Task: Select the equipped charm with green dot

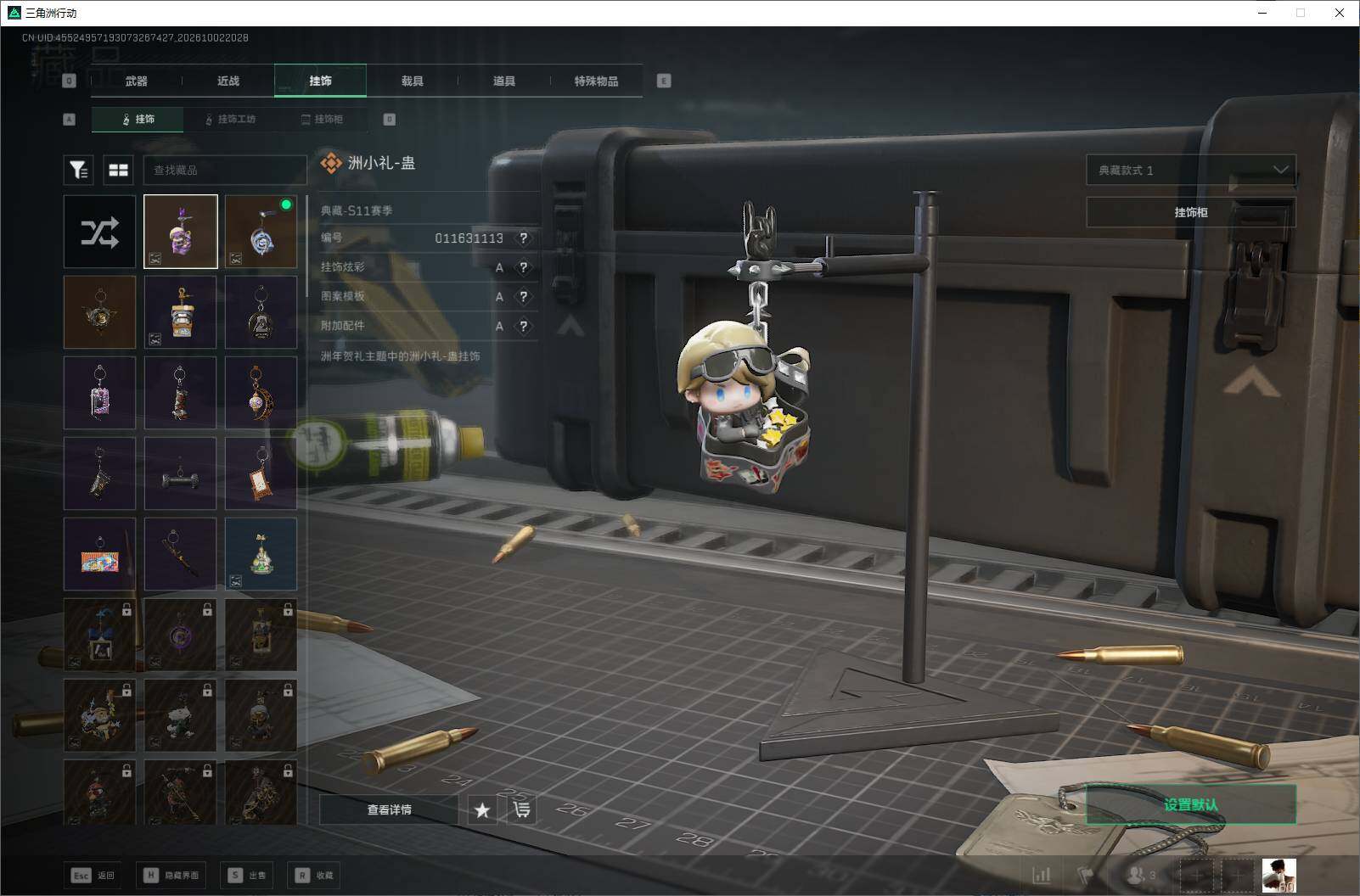Action: [261, 232]
